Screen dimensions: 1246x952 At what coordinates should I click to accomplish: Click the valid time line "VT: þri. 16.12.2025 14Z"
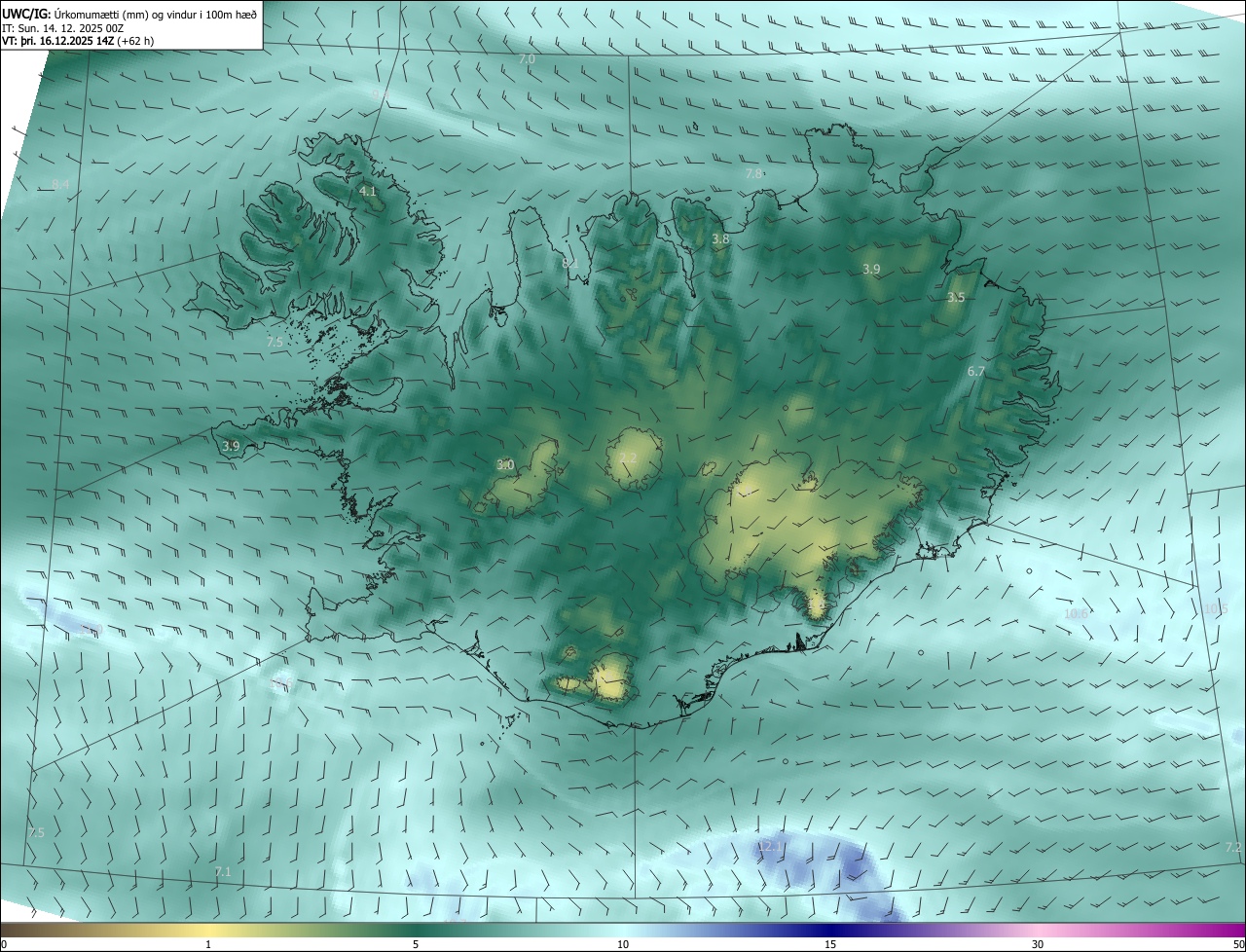pos(57,41)
